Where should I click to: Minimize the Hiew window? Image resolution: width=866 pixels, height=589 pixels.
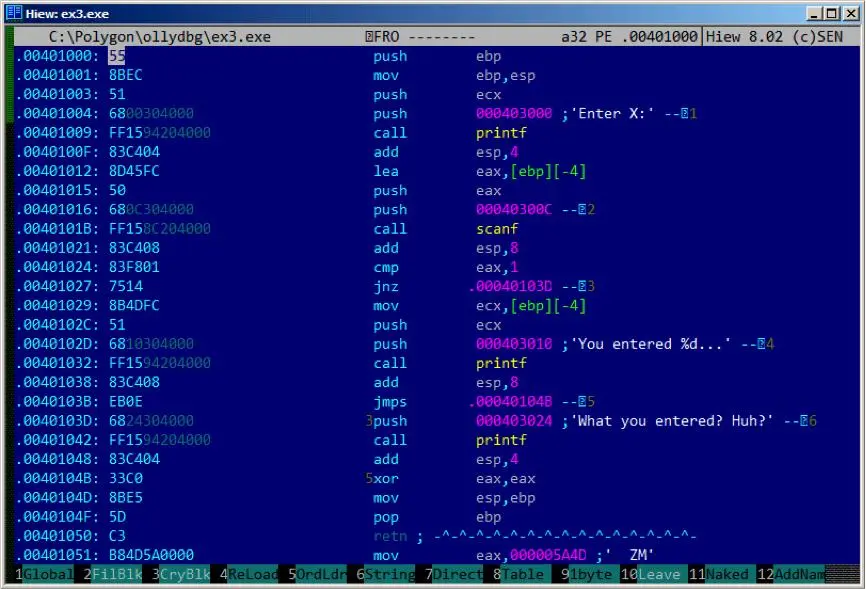813,13
